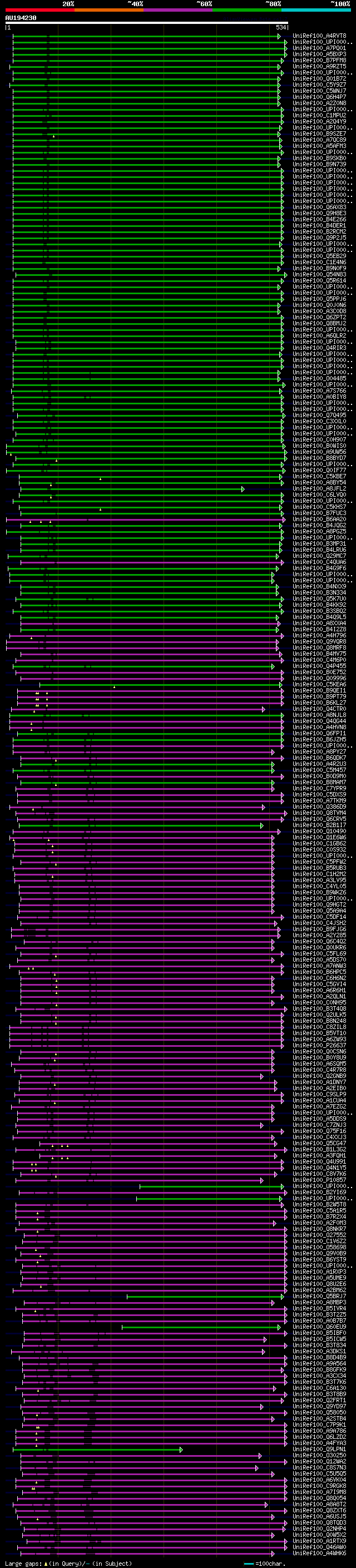Select hit label UniRef100_B4DER1
This screenshot has height=1568, width=356.
click(x=319, y=225)
